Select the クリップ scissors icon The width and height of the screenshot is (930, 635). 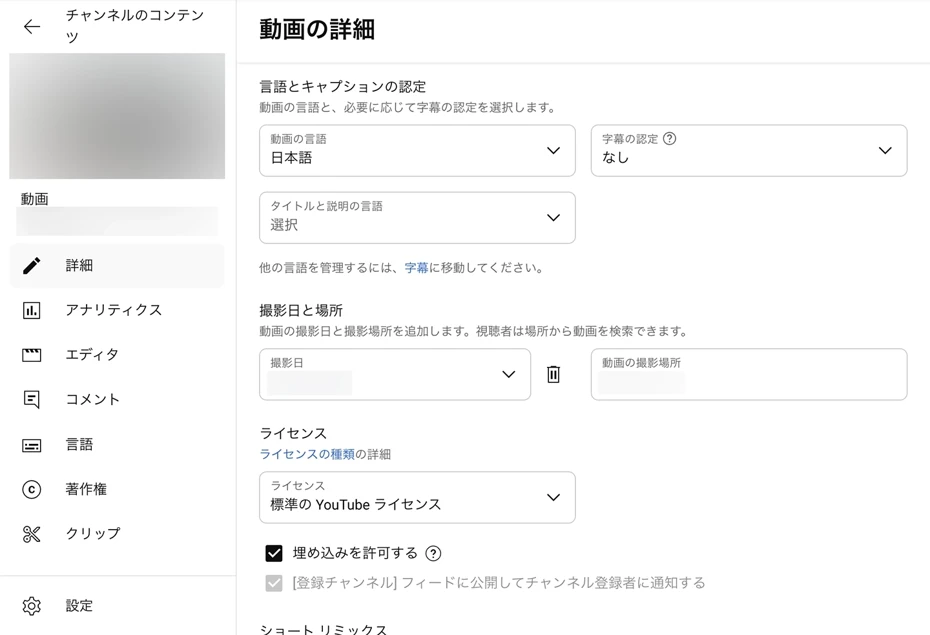(x=34, y=533)
